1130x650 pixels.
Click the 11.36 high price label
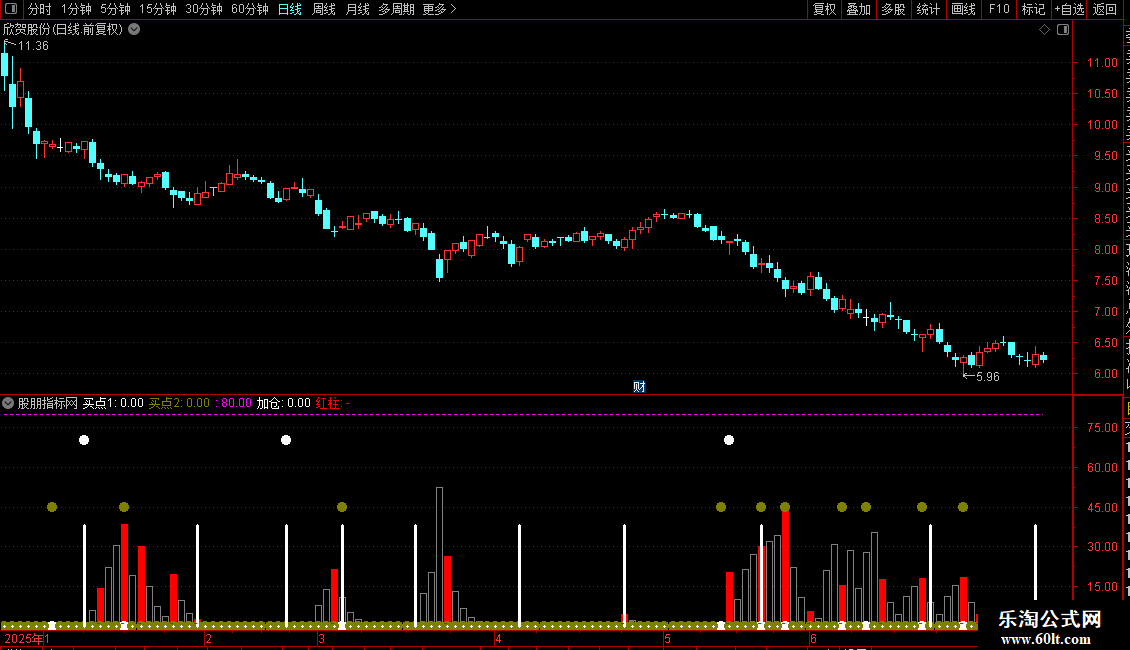[x=33, y=46]
